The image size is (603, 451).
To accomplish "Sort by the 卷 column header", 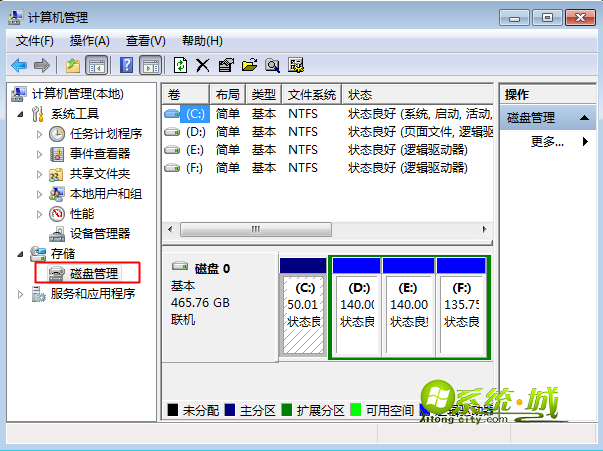I will point(186,94).
